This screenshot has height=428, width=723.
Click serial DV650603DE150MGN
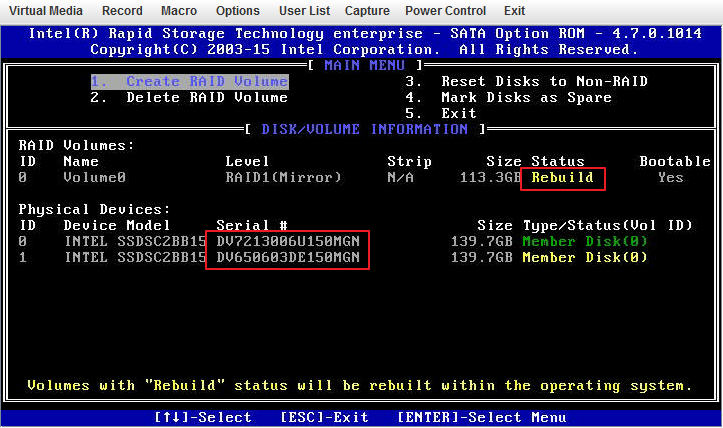click(x=288, y=257)
